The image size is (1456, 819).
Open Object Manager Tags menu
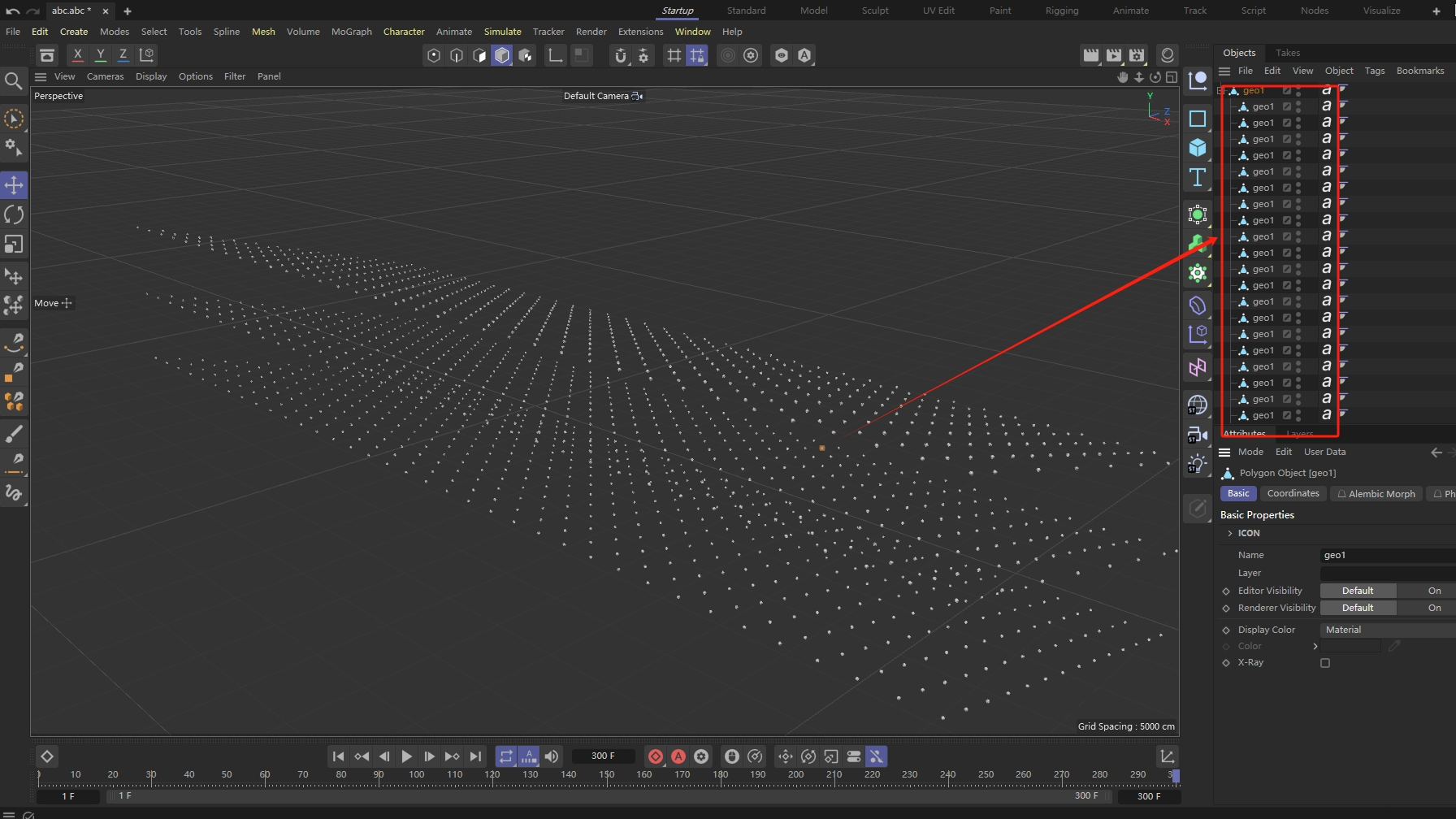coord(1375,71)
